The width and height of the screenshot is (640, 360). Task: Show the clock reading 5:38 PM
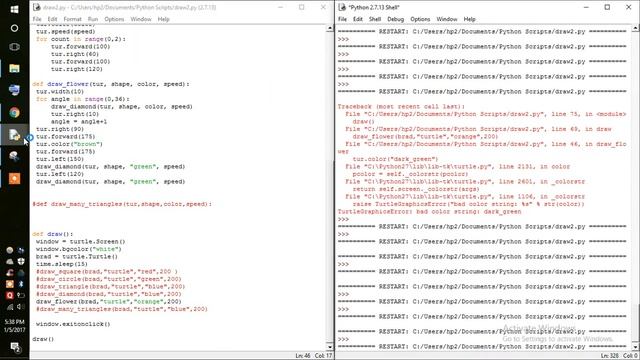(15, 322)
